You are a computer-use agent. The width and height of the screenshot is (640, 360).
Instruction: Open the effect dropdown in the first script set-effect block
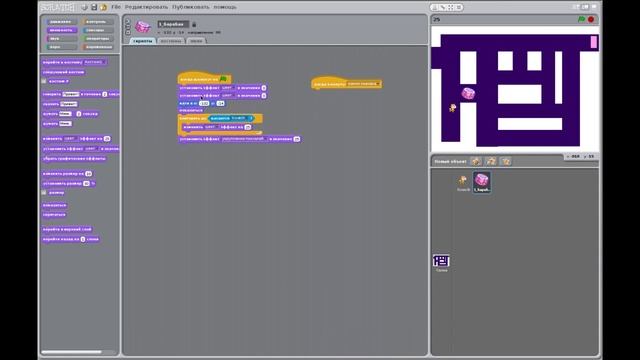[x=228, y=88]
